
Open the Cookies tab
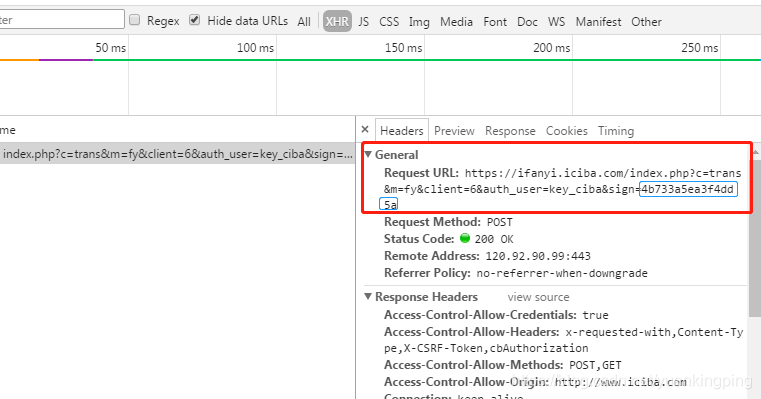(x=566, y=131)
